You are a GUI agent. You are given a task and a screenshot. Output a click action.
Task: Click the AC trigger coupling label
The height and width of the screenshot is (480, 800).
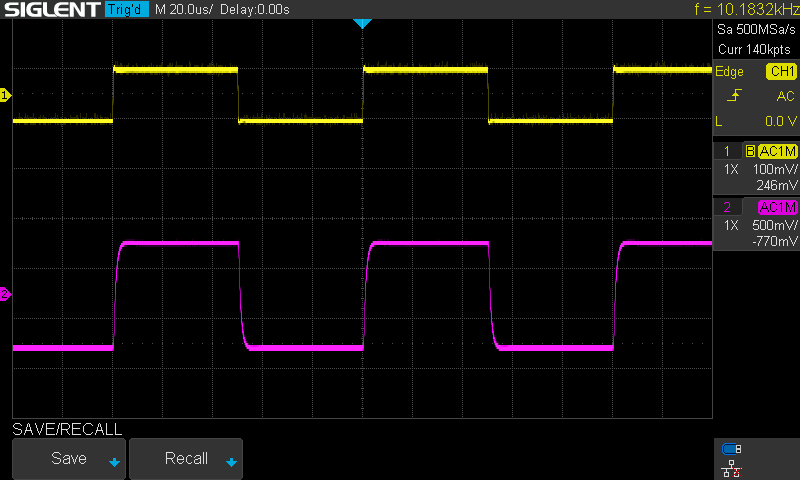[x=785, y=96]
